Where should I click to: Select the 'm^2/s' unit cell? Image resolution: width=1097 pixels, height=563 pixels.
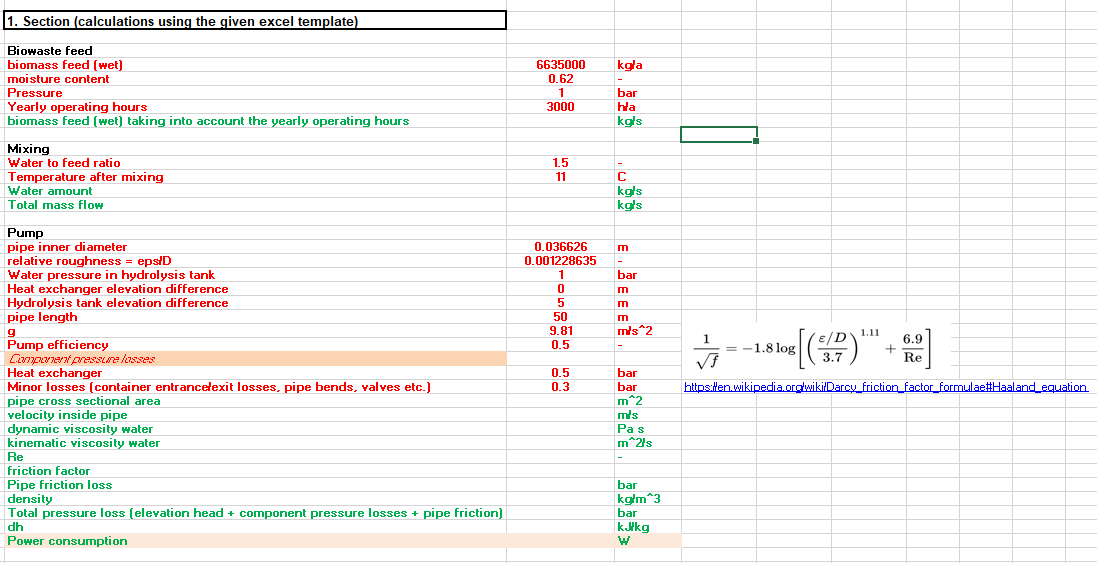pyautogui.click(x=647, y=443)
